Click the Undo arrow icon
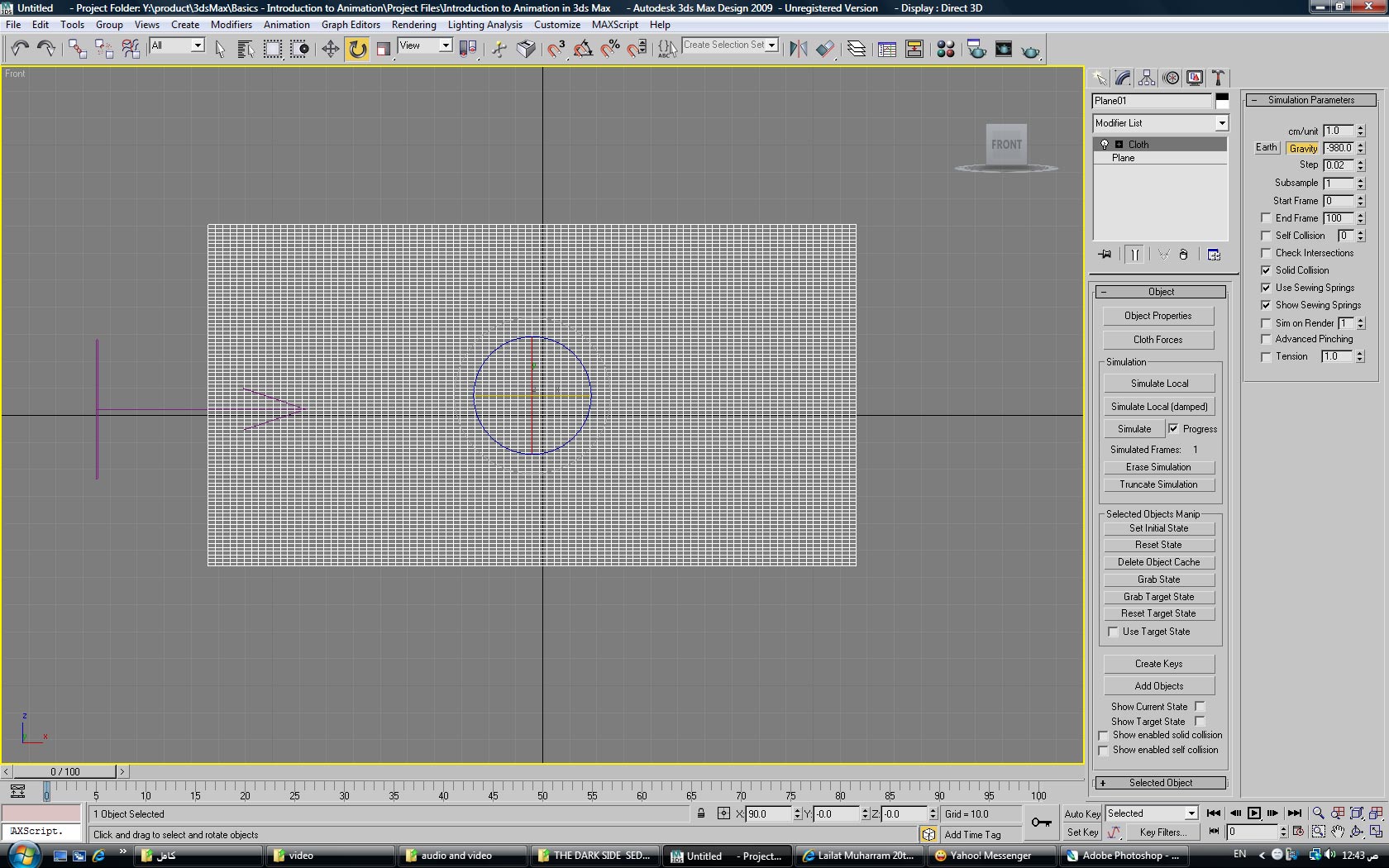The height and width of the screenshot is (868, 1389). 20,49
